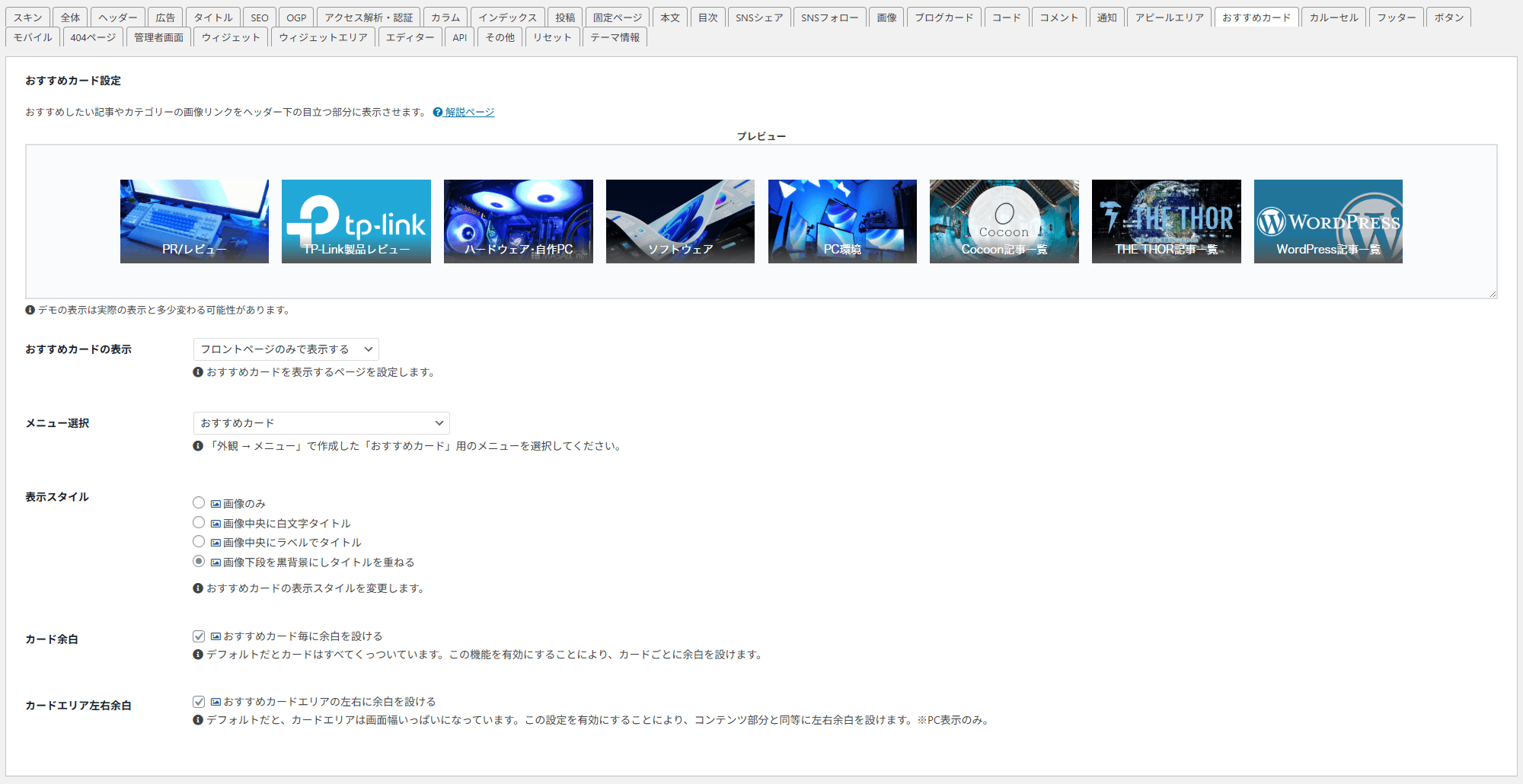Choose the 画像中央にラベルでタイトル radio option
This screenshot has height=784, width=1523.
199,542
